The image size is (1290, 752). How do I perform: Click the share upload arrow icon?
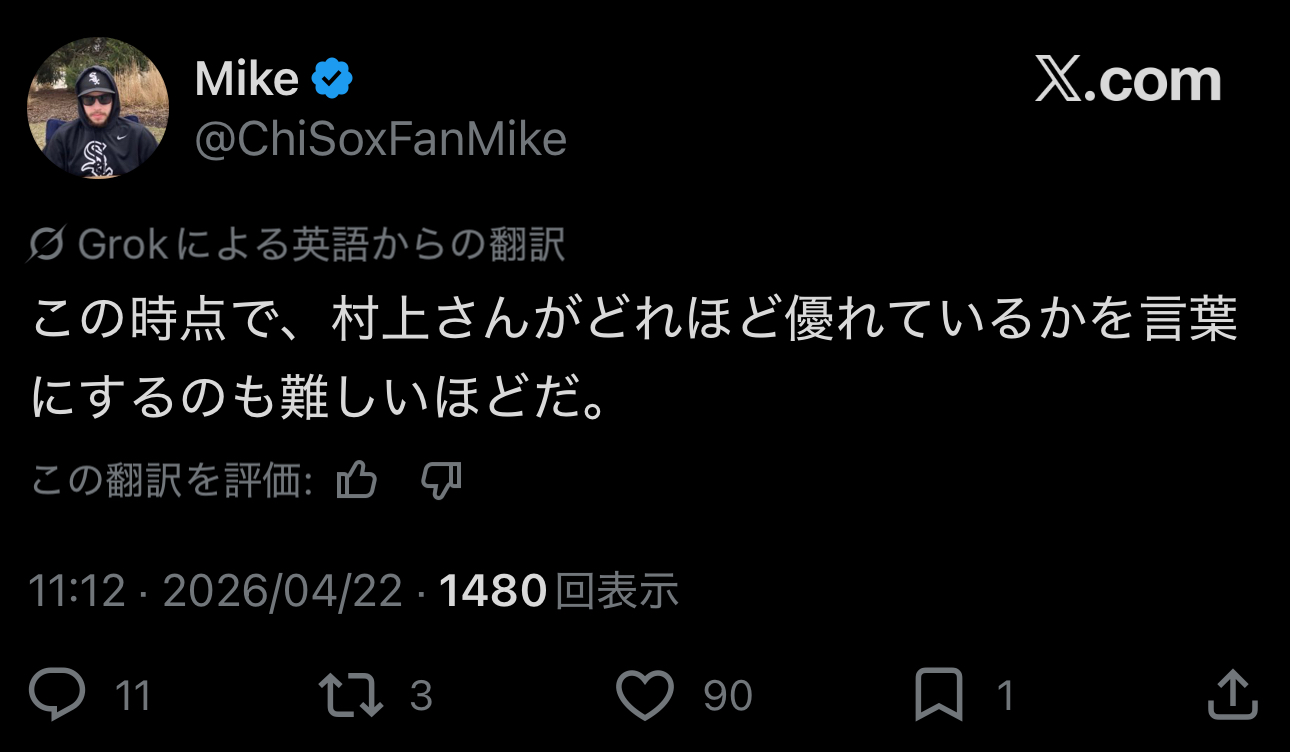(x=1232, y=695)
